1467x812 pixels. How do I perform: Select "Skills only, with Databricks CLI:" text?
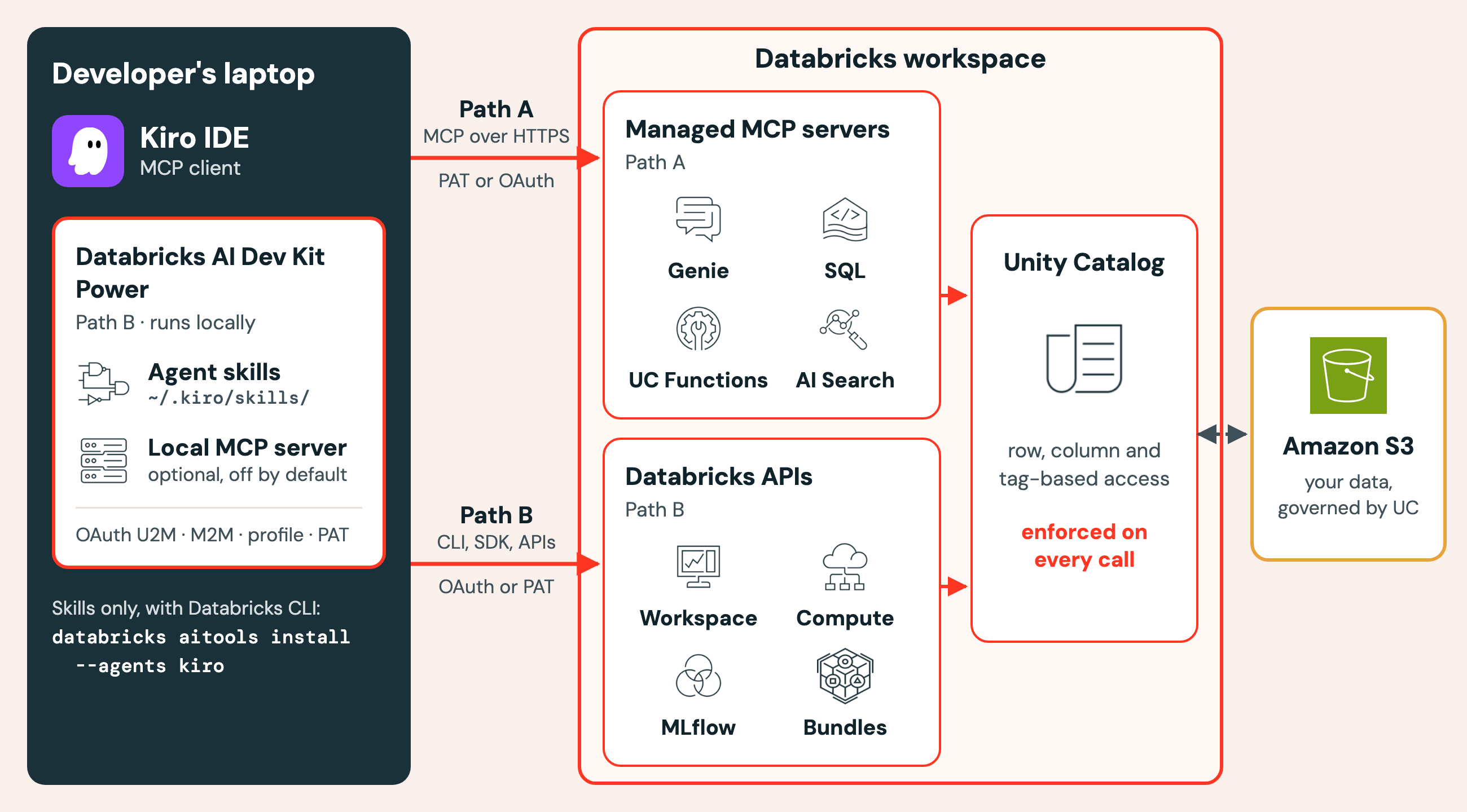pos(186,608)
